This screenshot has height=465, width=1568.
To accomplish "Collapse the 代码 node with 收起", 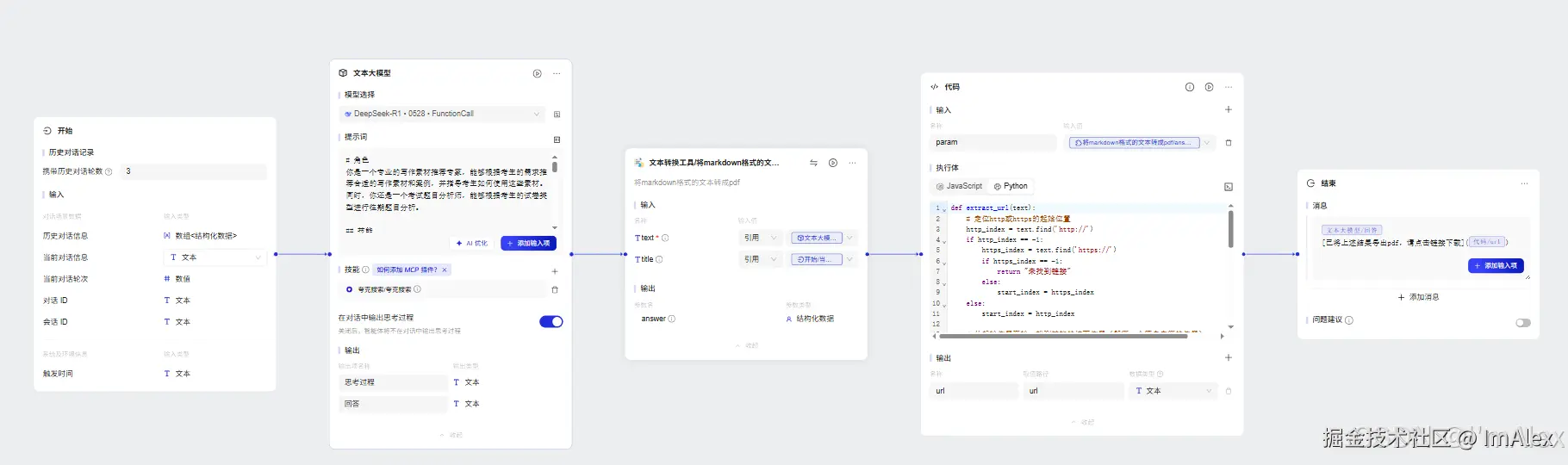I will point(1082,422).
